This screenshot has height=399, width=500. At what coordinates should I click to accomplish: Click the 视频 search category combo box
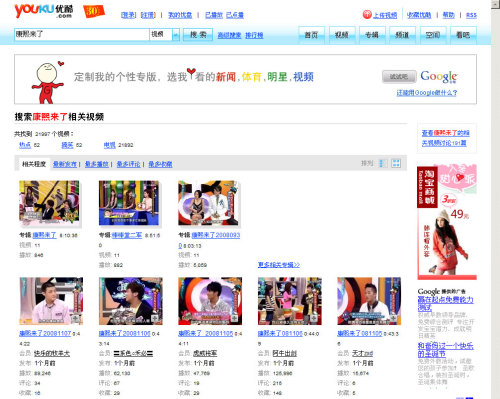click(164, 35)
